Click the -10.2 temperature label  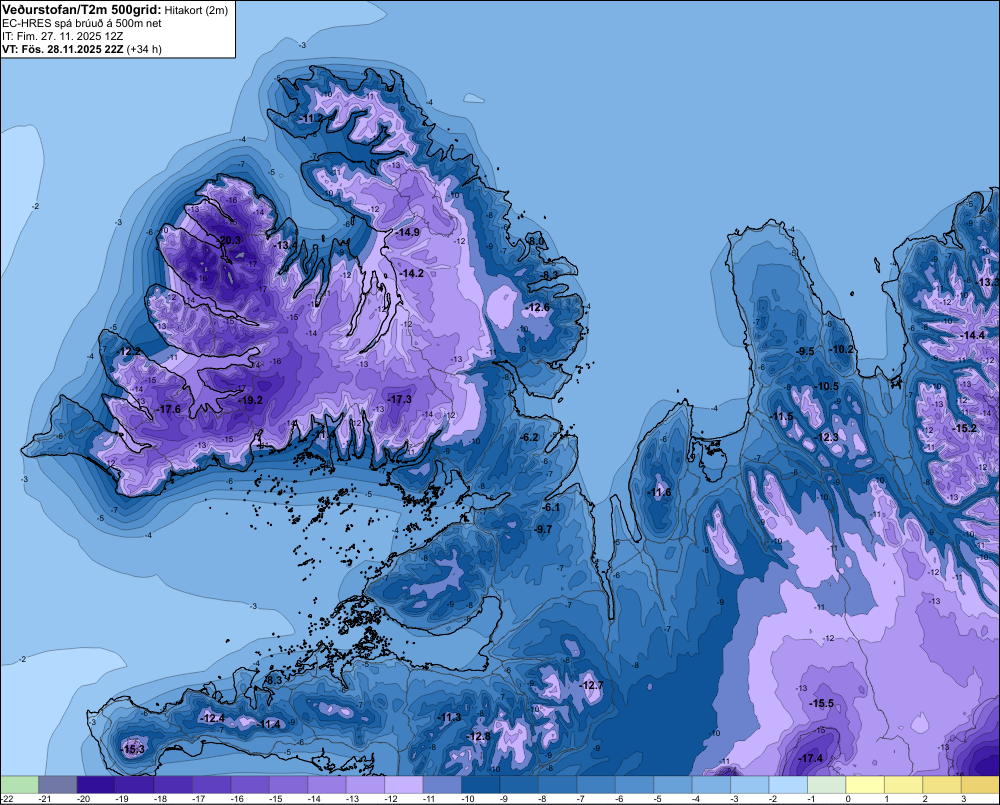click(x=841, y=350)
